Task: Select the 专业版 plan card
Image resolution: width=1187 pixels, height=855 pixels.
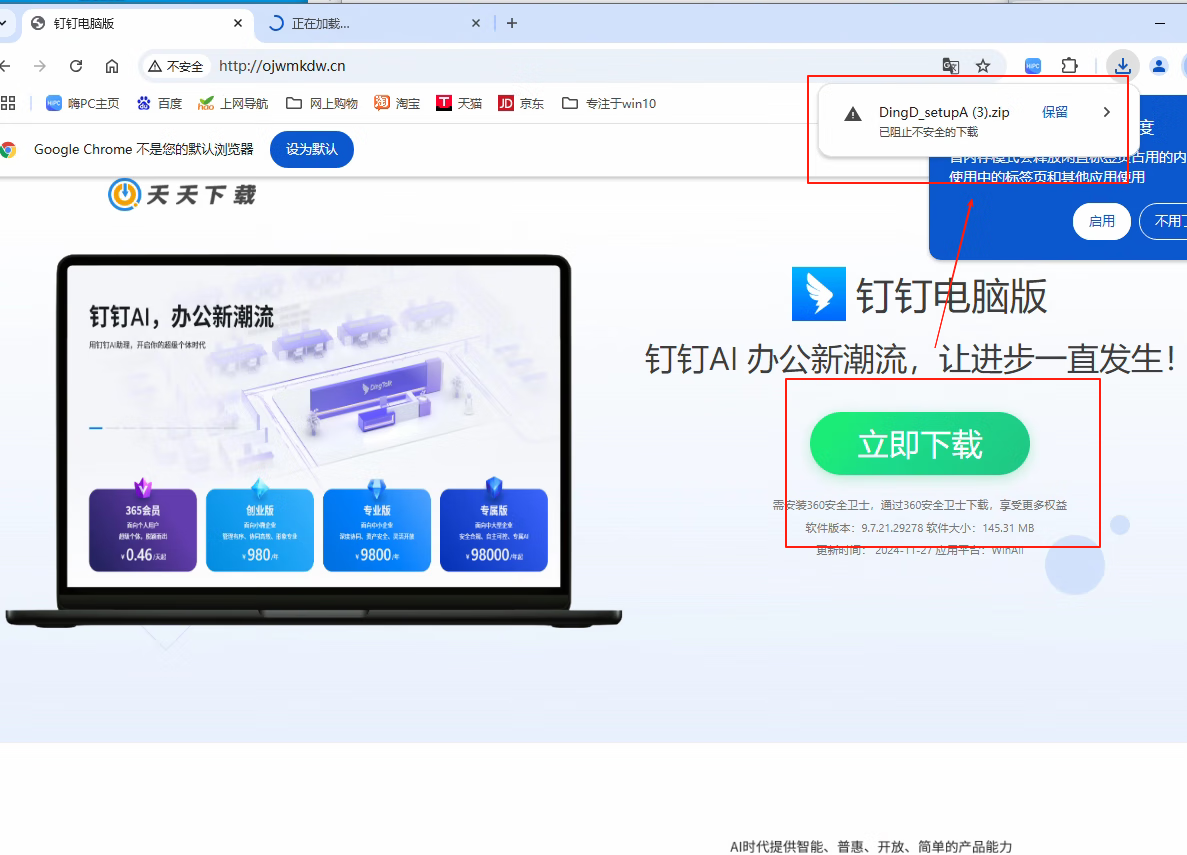Action: pyautogui.click(x=377, y=529)
